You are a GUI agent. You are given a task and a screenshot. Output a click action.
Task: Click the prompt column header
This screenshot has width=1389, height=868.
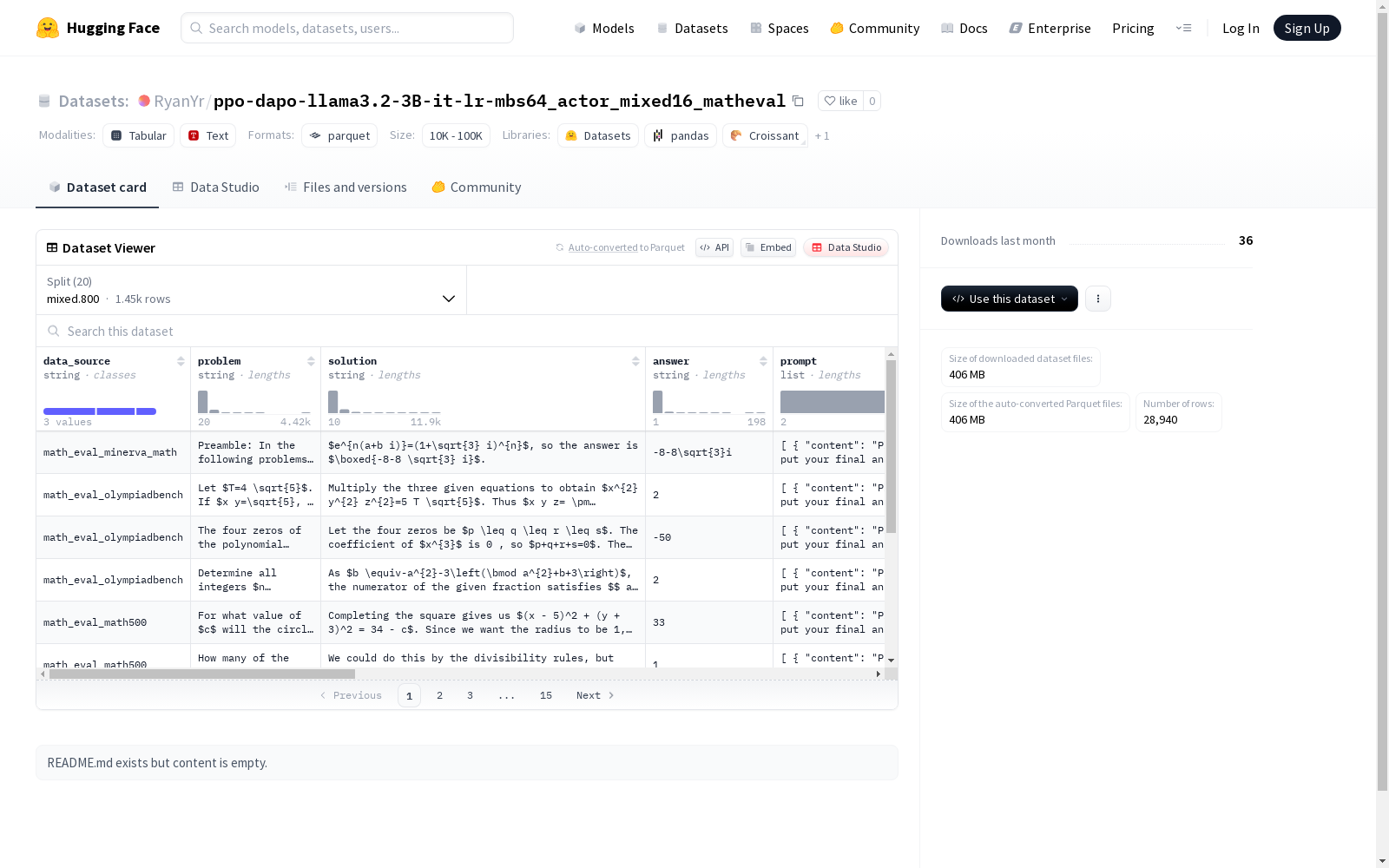829,389
